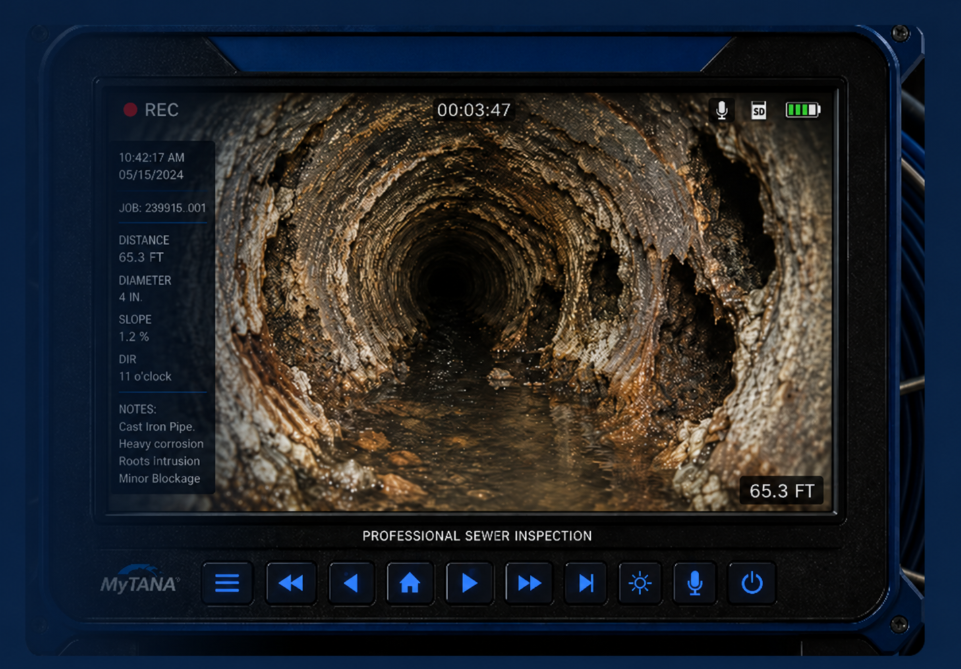Click the PROFESSIONAL SEWER INSPECTION caption
Viewport: 961px width, 669px height.
coord(477,536)
